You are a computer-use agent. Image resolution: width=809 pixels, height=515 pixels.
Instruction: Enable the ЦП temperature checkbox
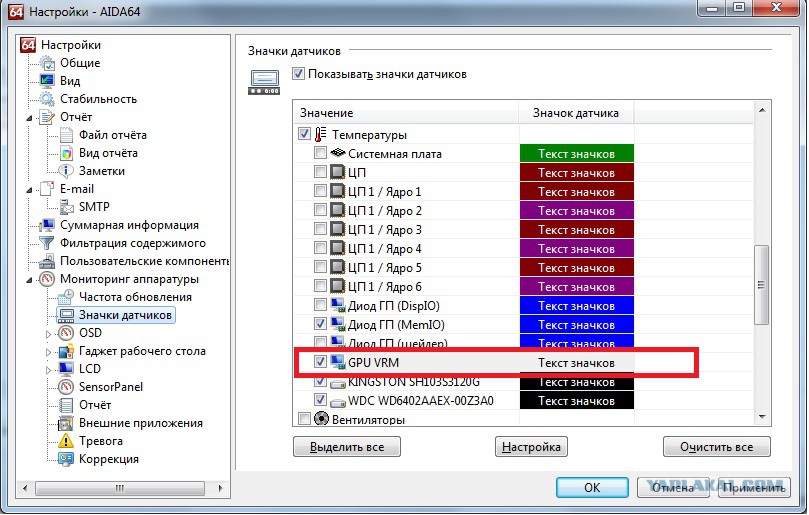(320, 172)
